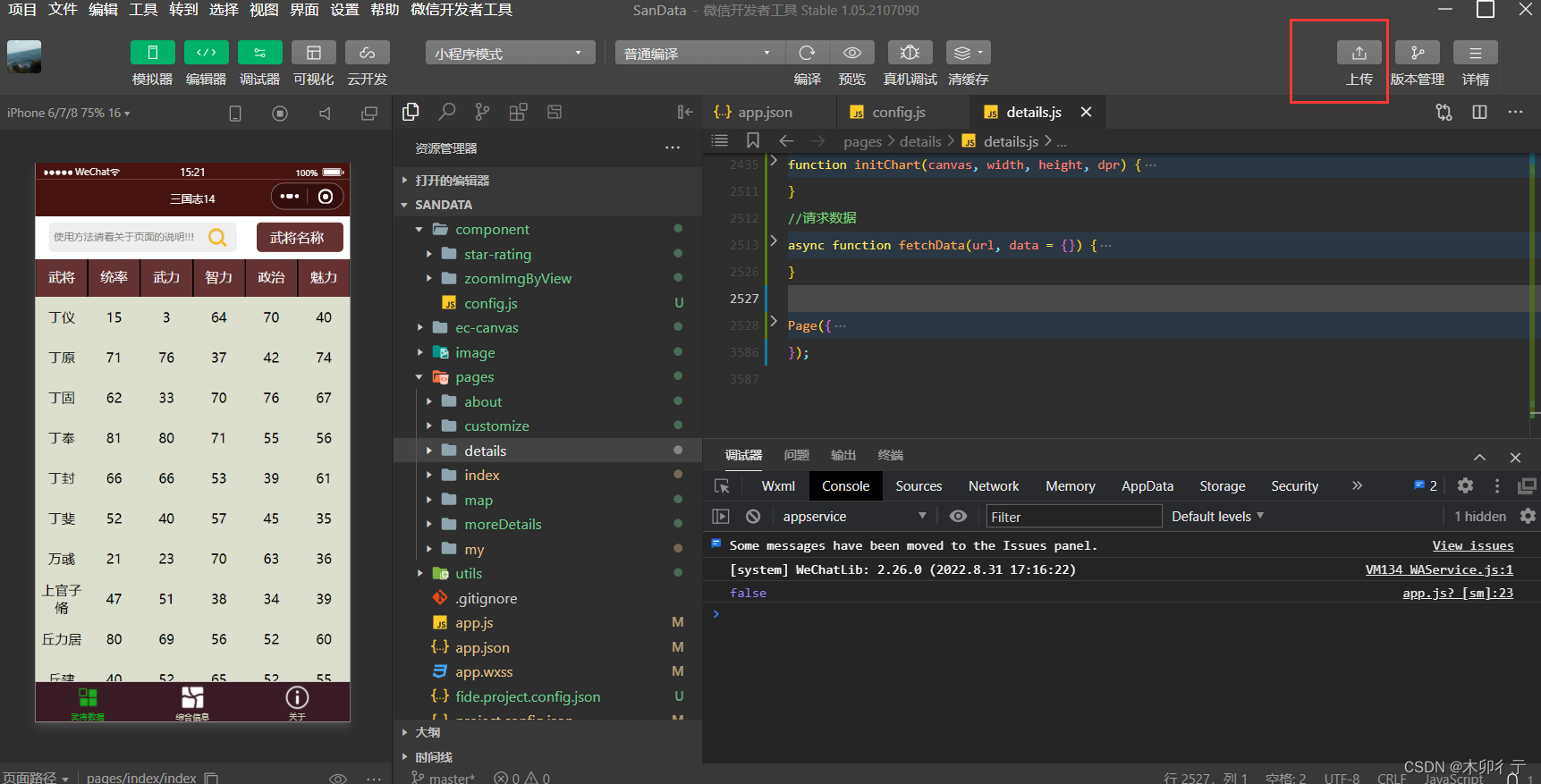Screen dimensions: 1541x784
Task: Detach the simulator window icon
Action: (x=369, y=114)
